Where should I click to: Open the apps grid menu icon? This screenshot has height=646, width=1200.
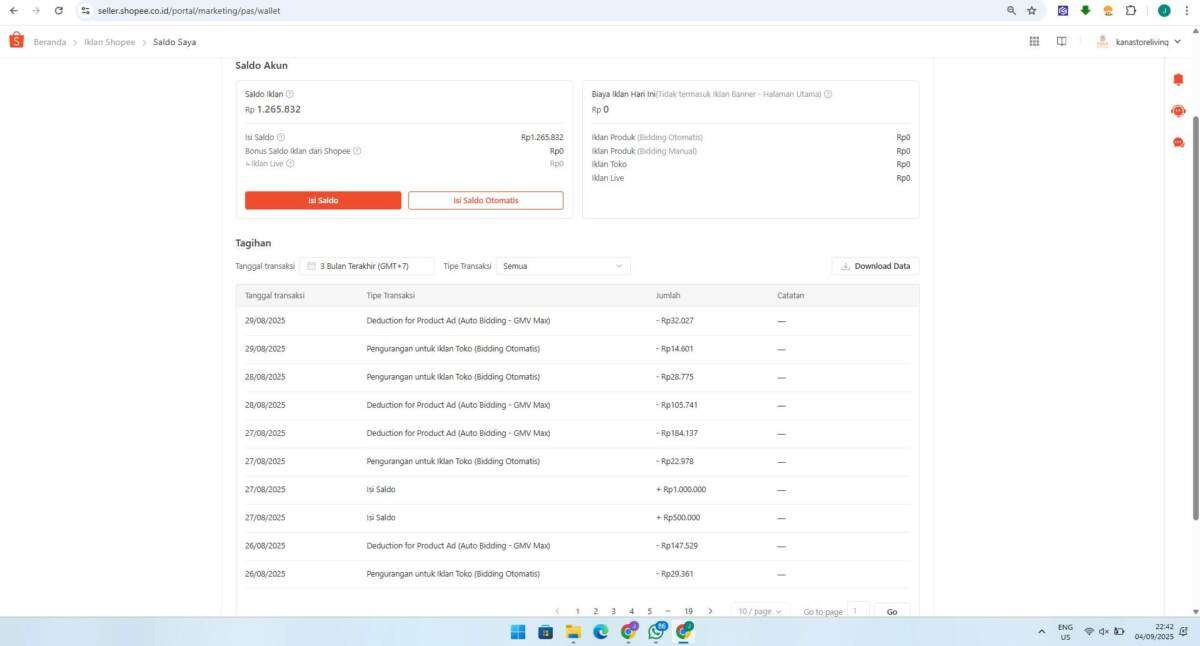coord(1034,41)
